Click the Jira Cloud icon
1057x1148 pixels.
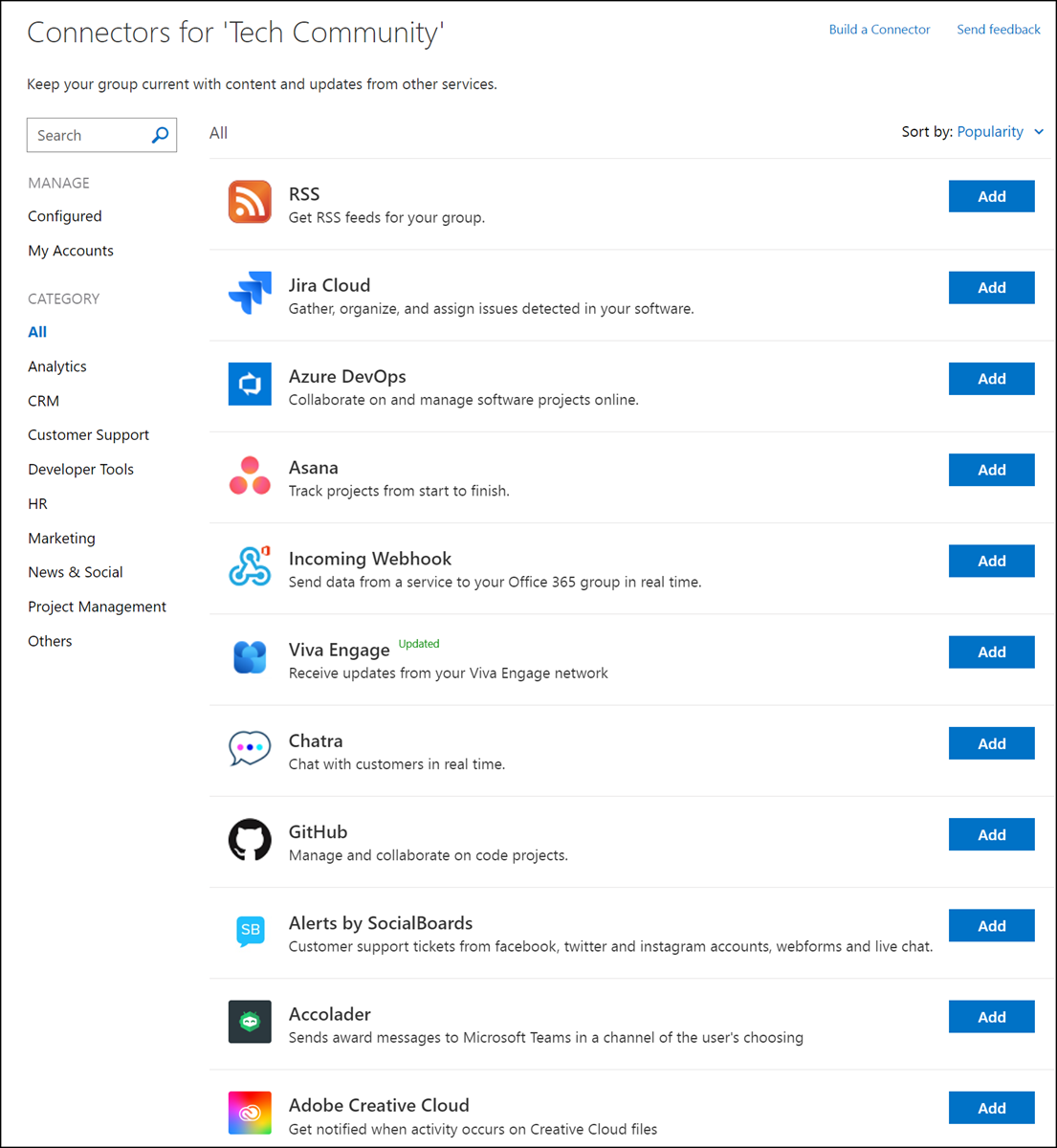tap(250, 293)
